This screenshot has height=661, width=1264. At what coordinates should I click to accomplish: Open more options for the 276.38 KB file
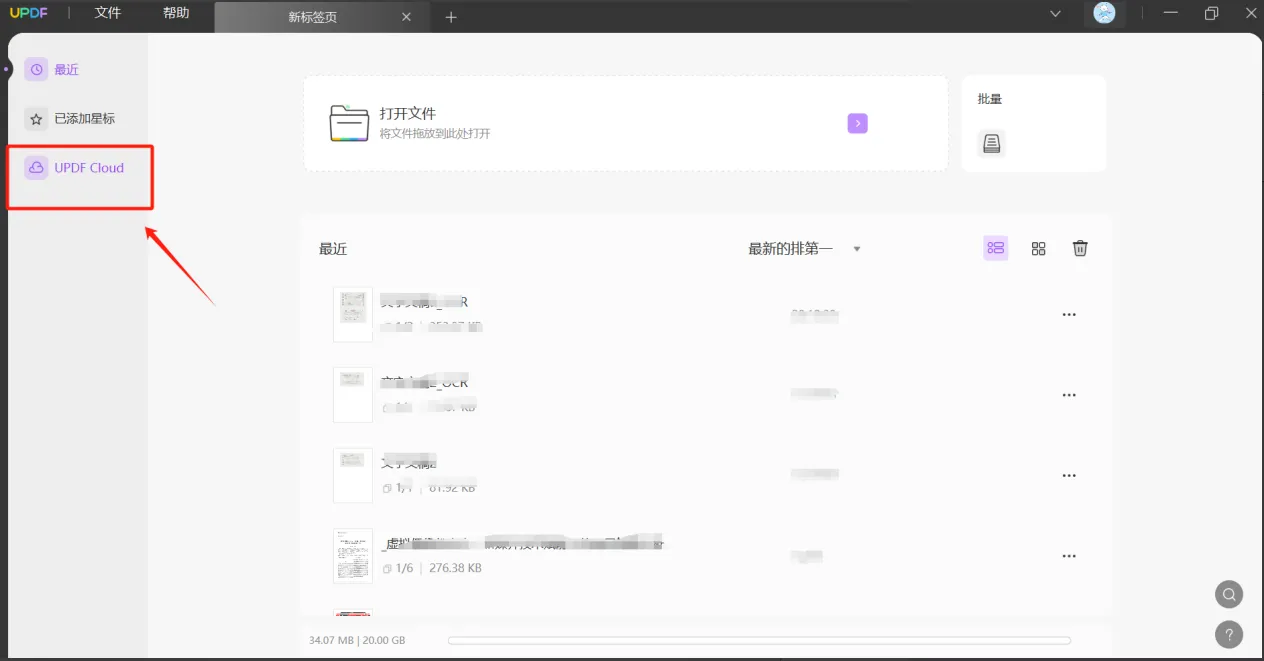(1069, 556)
